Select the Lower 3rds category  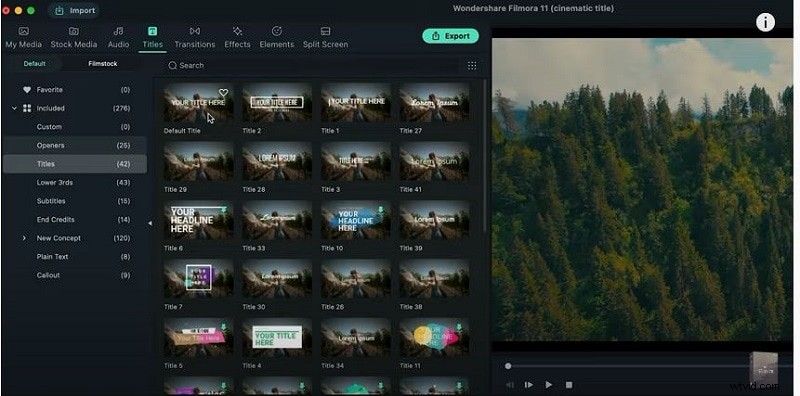click(75, 182)
